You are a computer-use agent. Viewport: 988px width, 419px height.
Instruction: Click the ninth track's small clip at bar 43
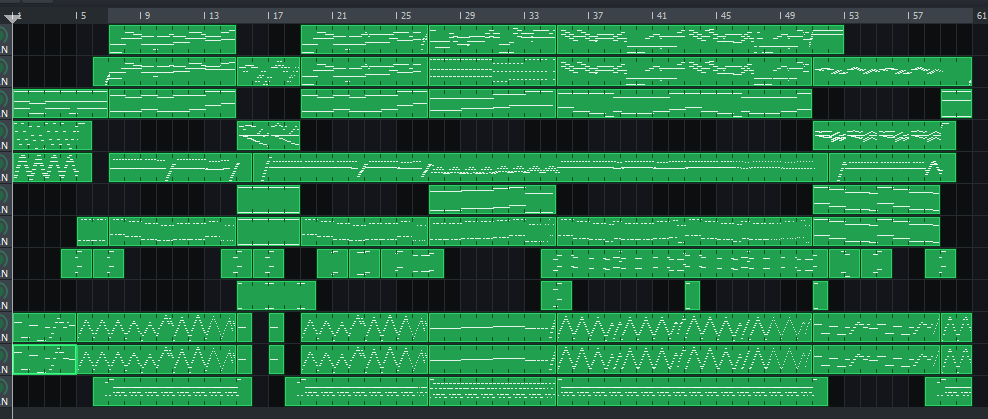692,295
